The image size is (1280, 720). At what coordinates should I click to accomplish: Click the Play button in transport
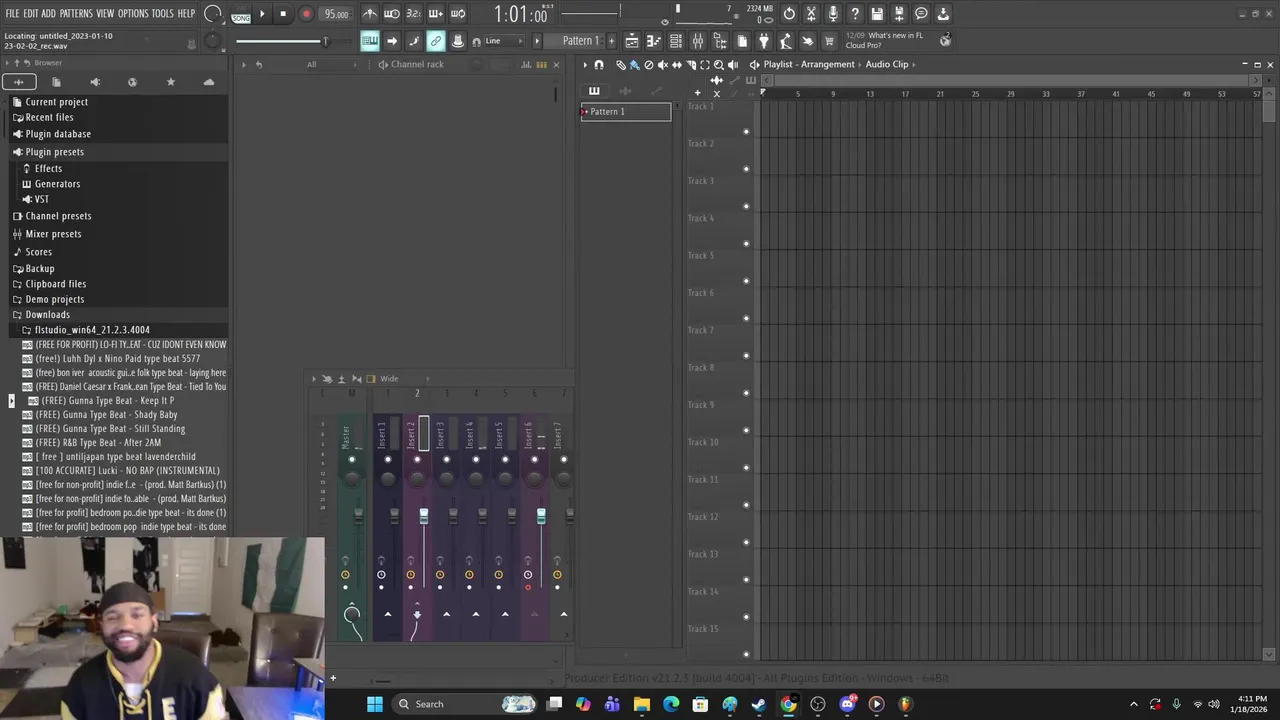point(262,14)
